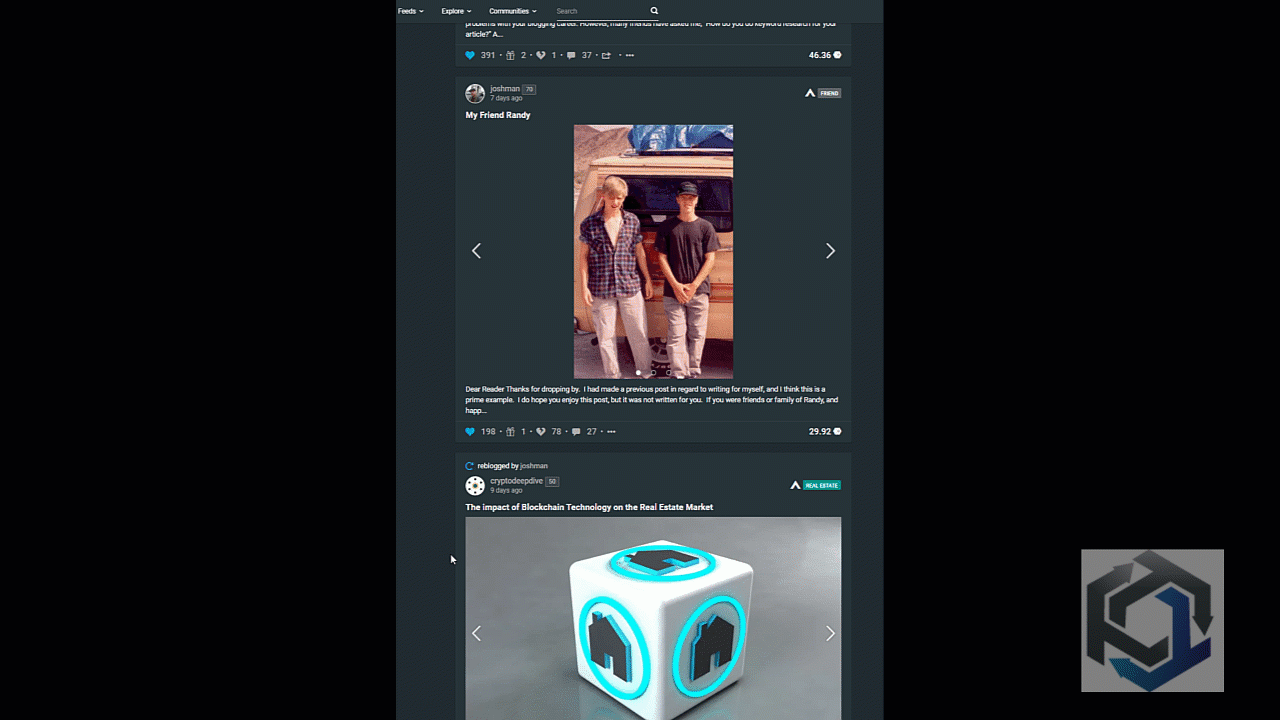Focus the Search input field
This screenshot has height=720, width=1280.
click(x=600, y=11)
